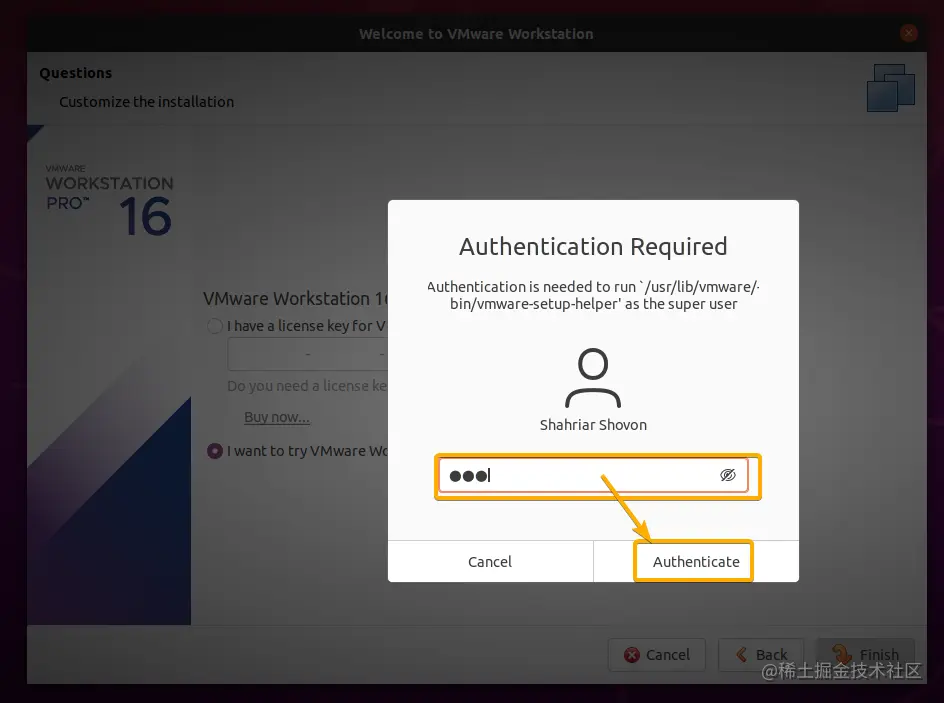Click the 'Welcome to VMware Workstation' title bar
944x703 pixels.
[476, 33]
